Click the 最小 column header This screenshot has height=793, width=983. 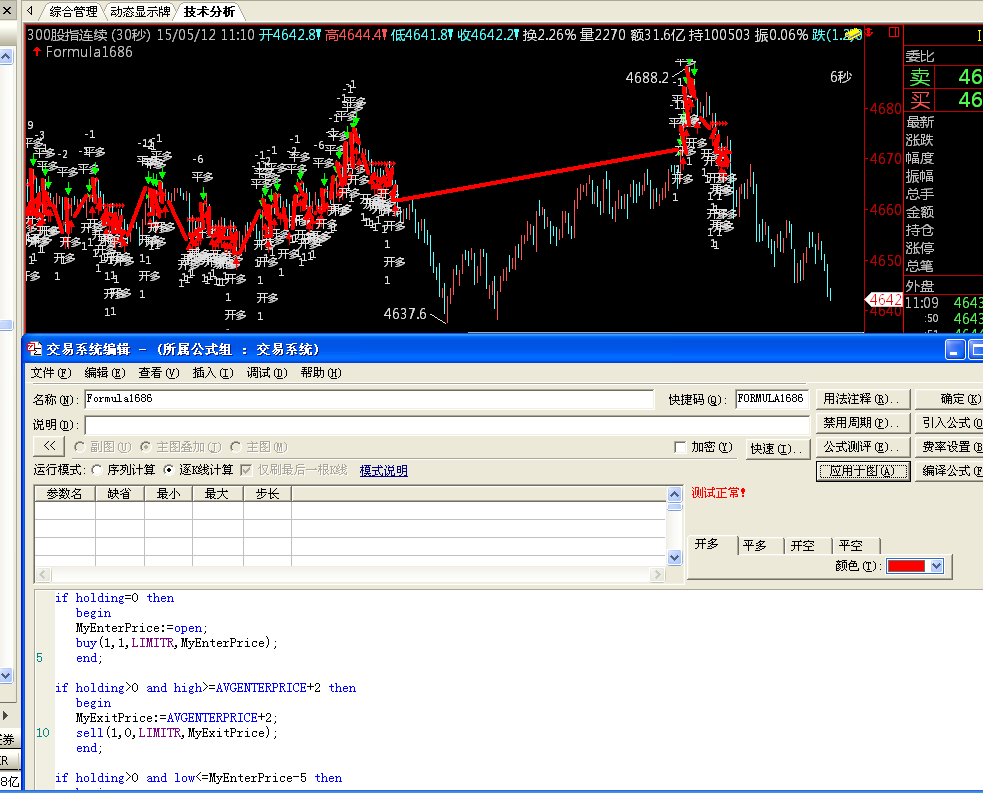pos(169,494)
